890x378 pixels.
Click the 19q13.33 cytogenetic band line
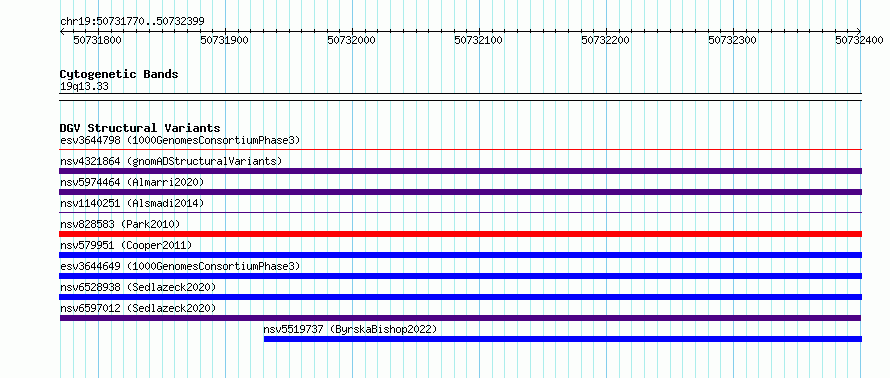[461, 97]
